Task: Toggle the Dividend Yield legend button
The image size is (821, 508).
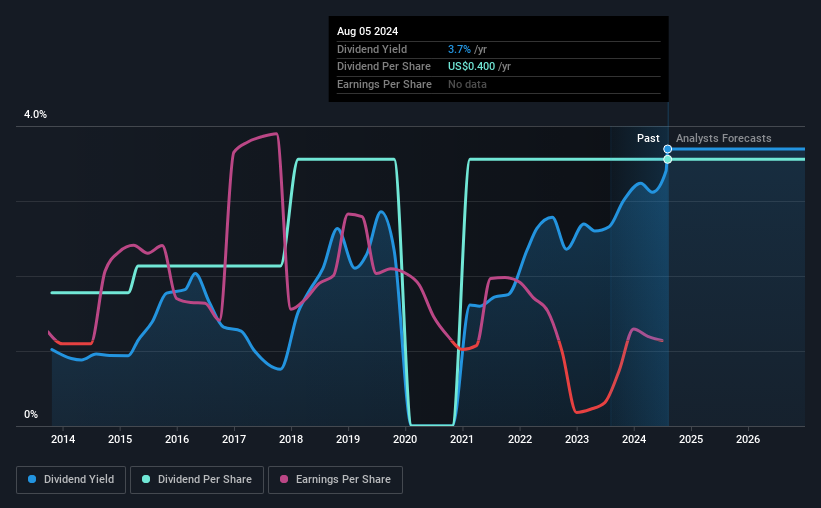Action: click(71, 480)
